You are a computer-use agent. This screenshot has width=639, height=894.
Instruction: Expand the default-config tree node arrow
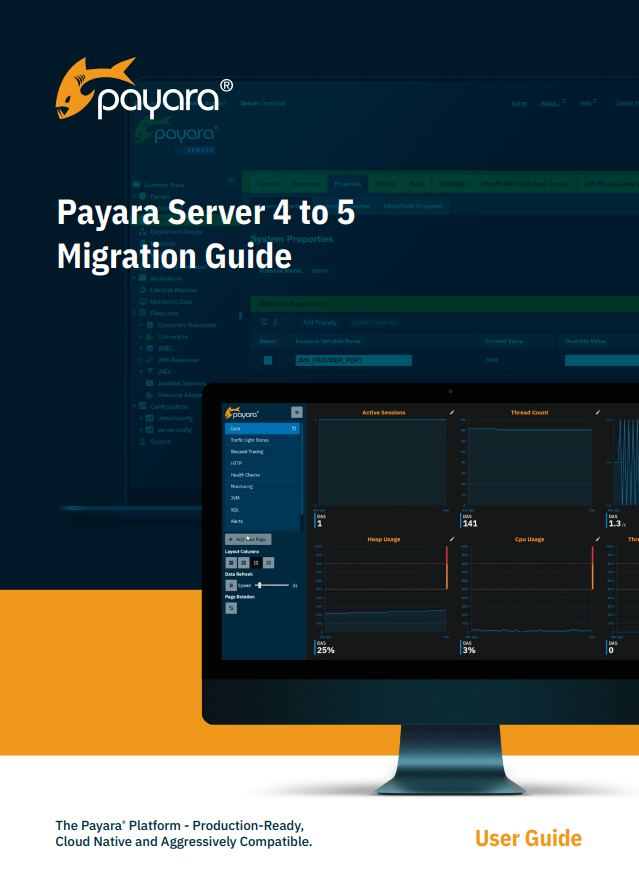[141, 418]
